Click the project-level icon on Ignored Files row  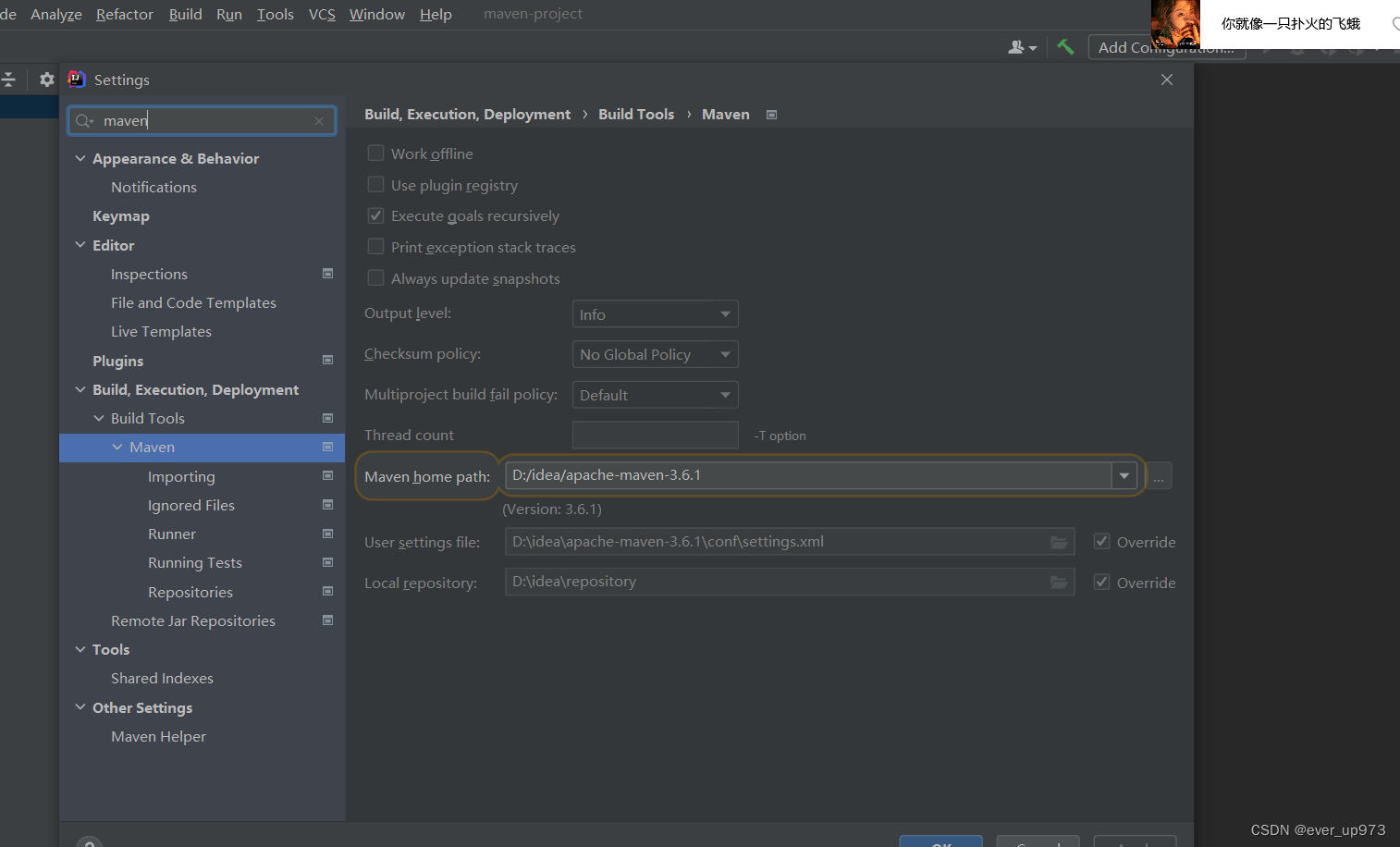coord(327,505)
